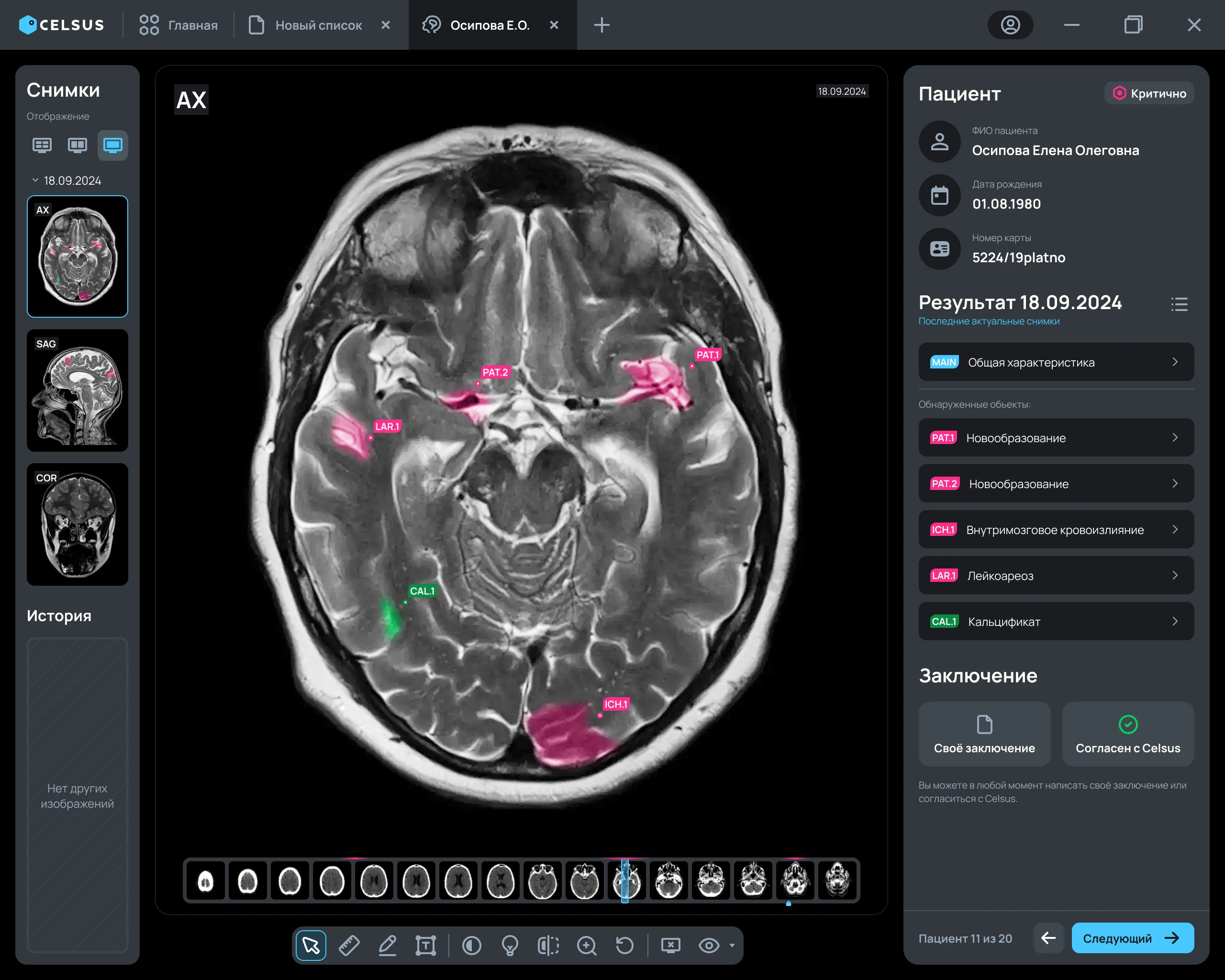The image size is (1225, 980).
Task: Go to Следующий patient
Action: tap(1132, 938)
